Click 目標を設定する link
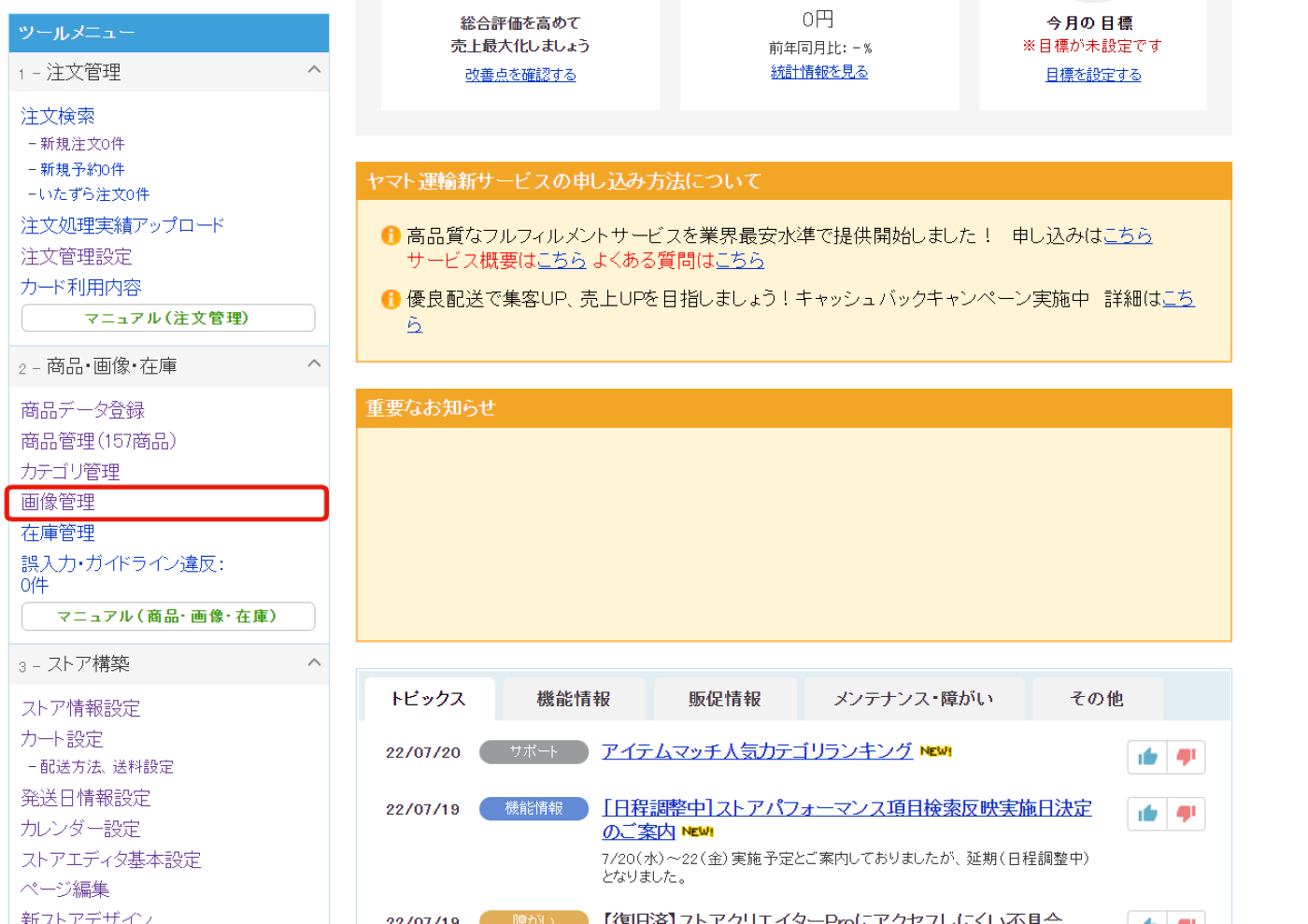 1093,75
